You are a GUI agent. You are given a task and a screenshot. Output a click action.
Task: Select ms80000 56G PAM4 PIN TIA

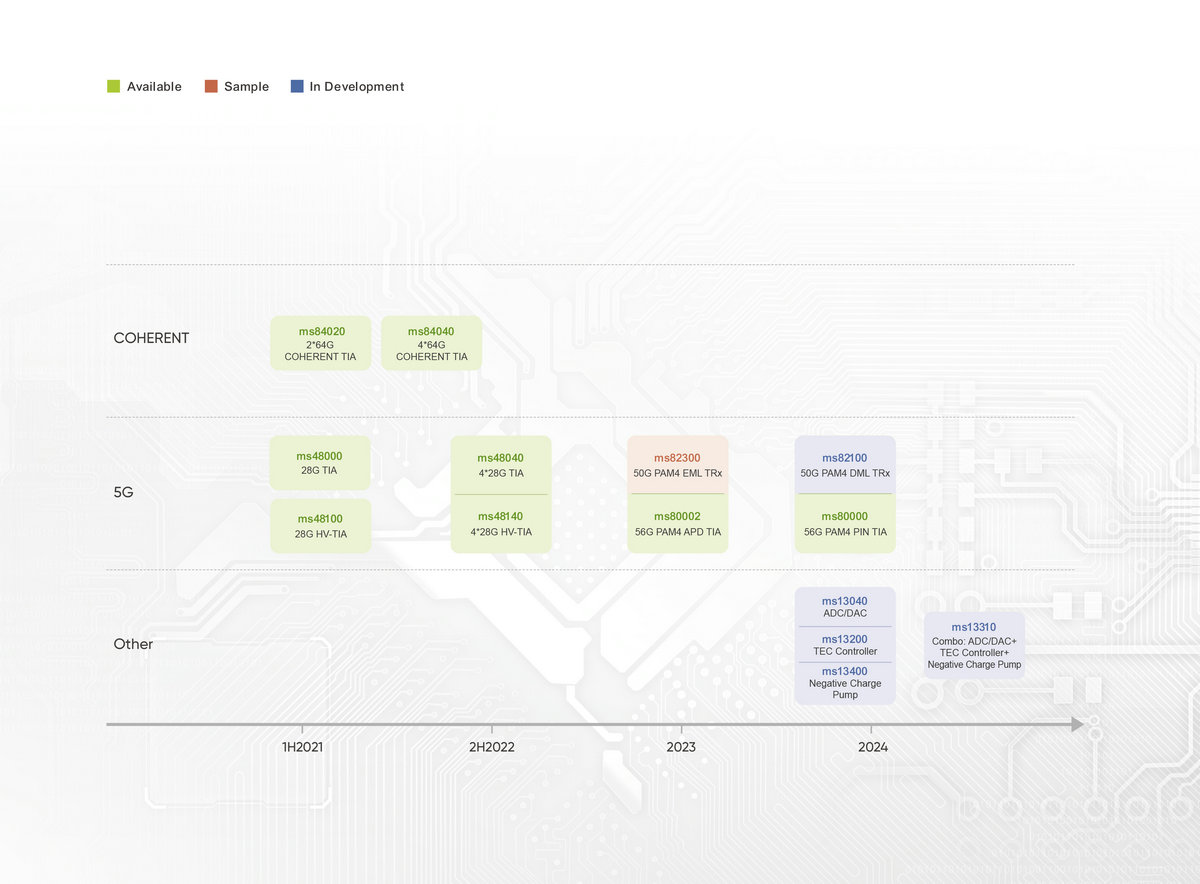(845, 524)
